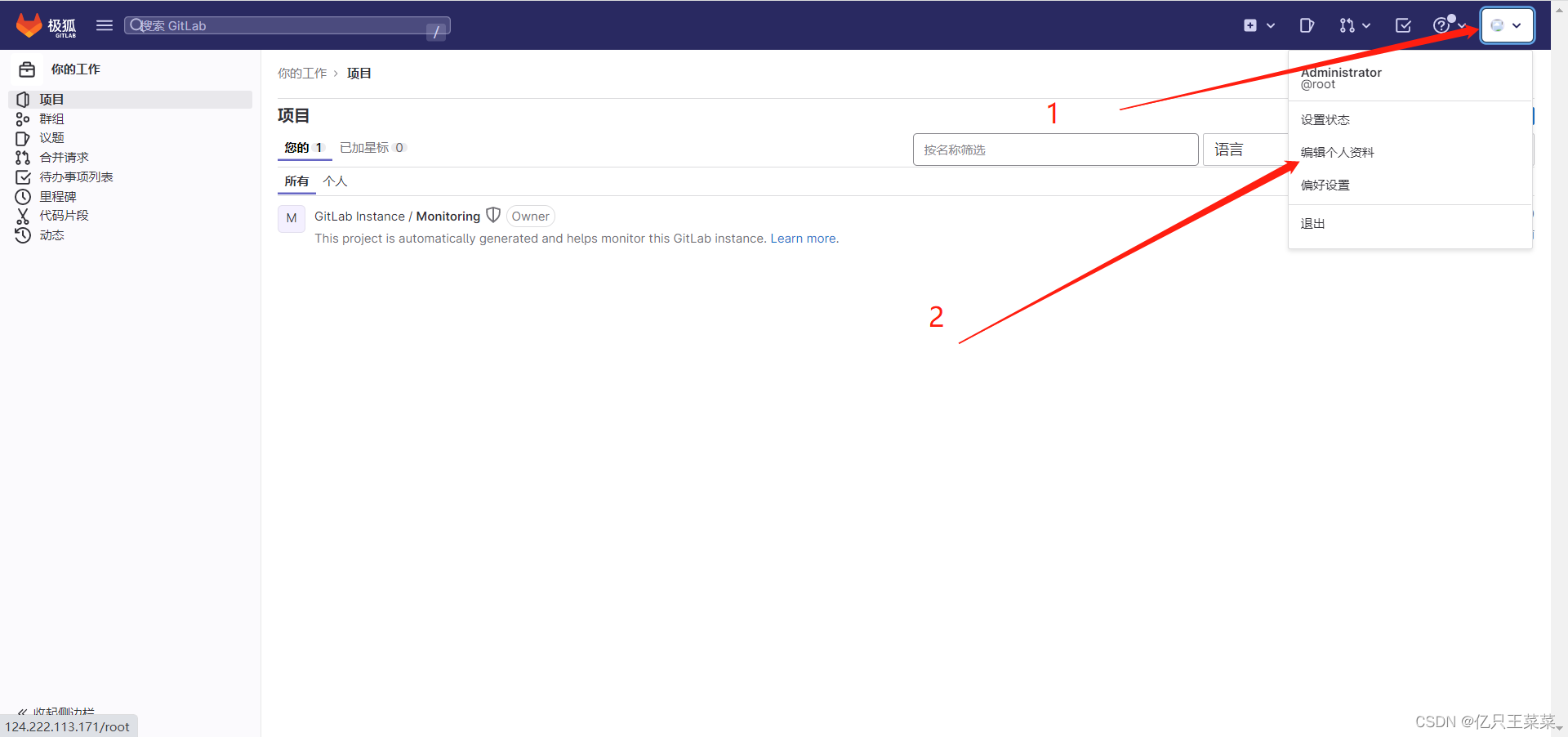This screenshot has height=737, width=1568.
Task: Open the create new plus dropdown
Action: (1258, 25)
